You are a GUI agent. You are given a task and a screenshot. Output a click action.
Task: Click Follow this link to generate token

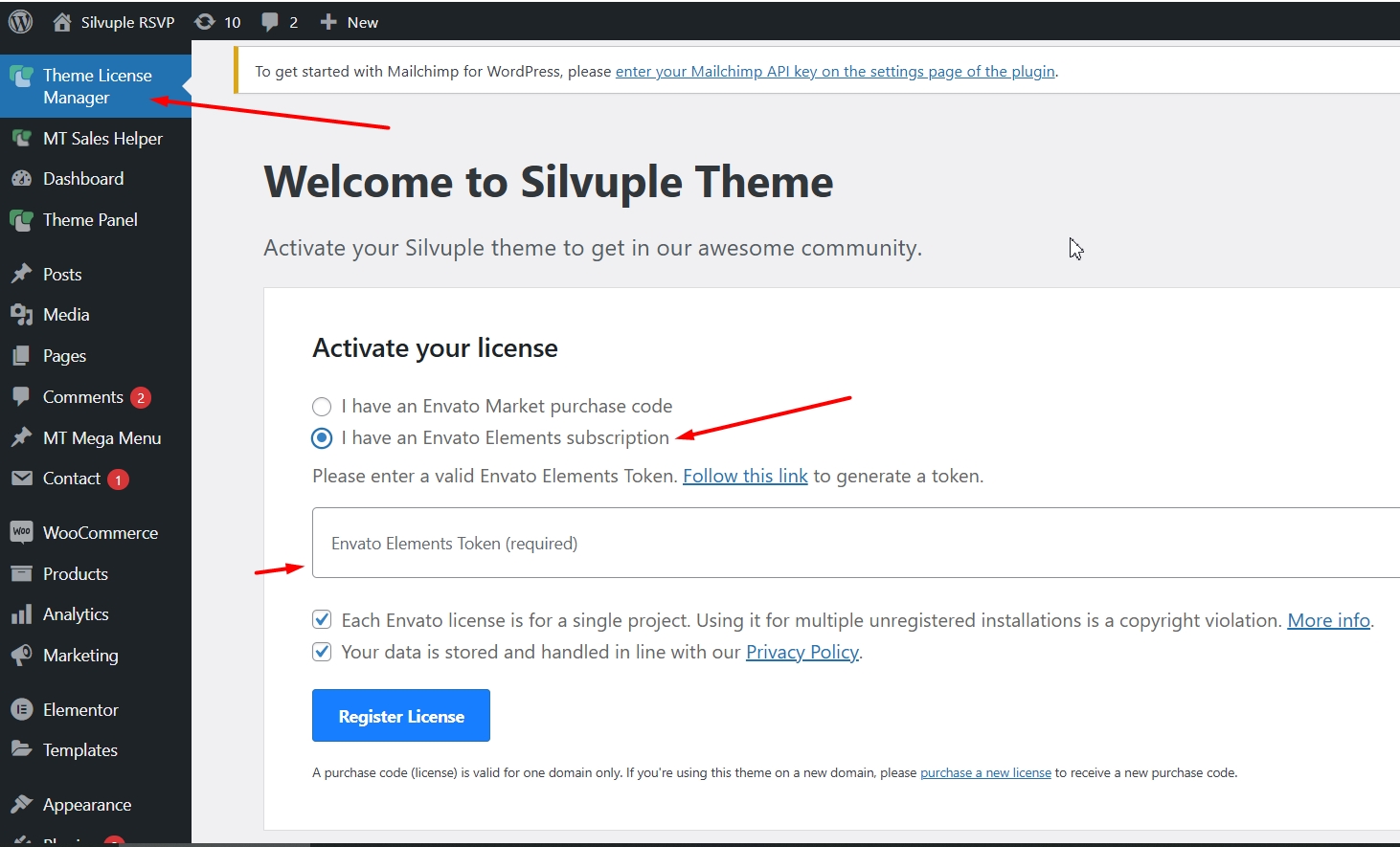[x=745, y=477]
